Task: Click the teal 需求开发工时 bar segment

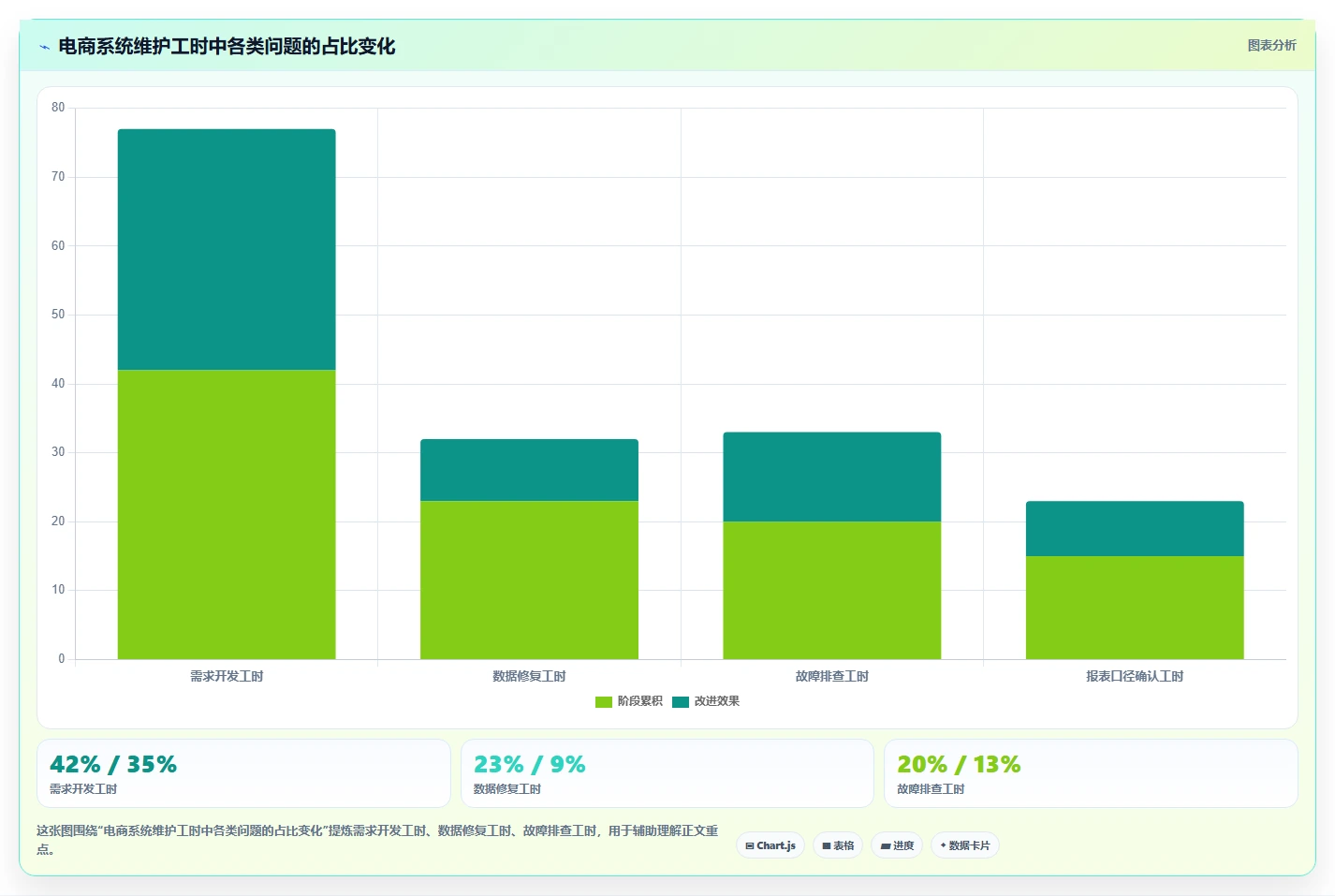Action: click(x=227, y=249)
